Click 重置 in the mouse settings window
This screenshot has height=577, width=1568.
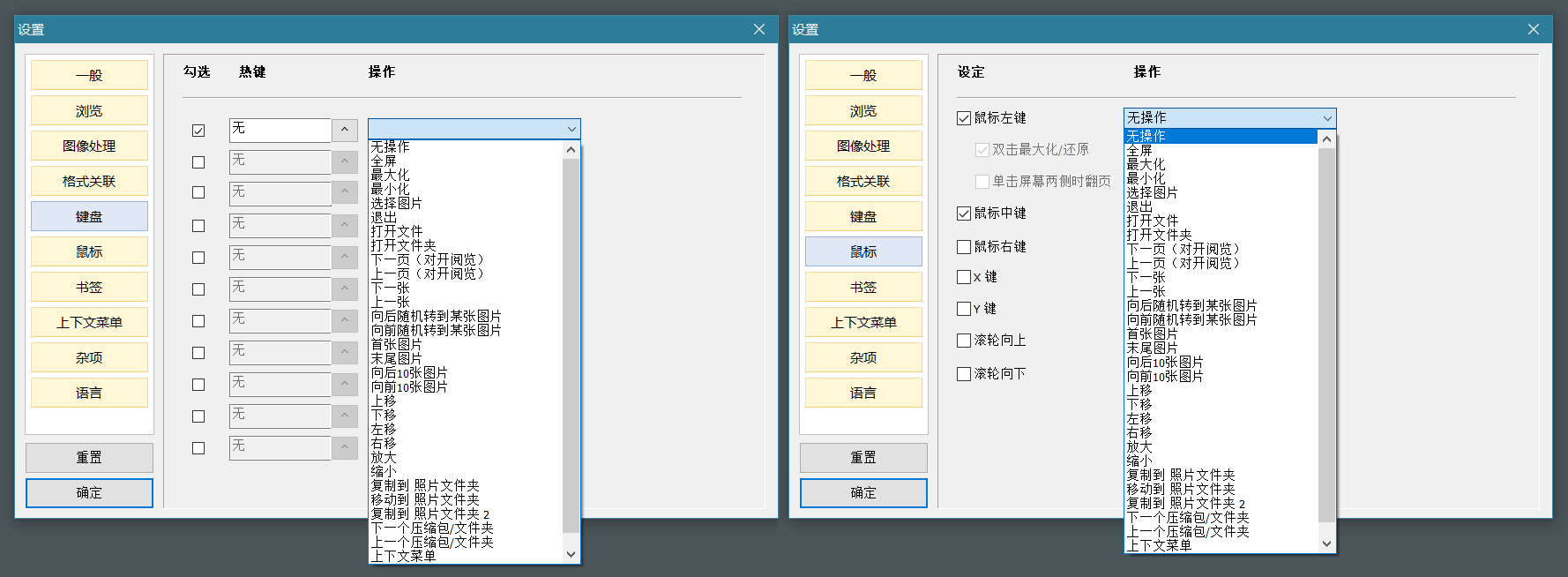[863, 457]
